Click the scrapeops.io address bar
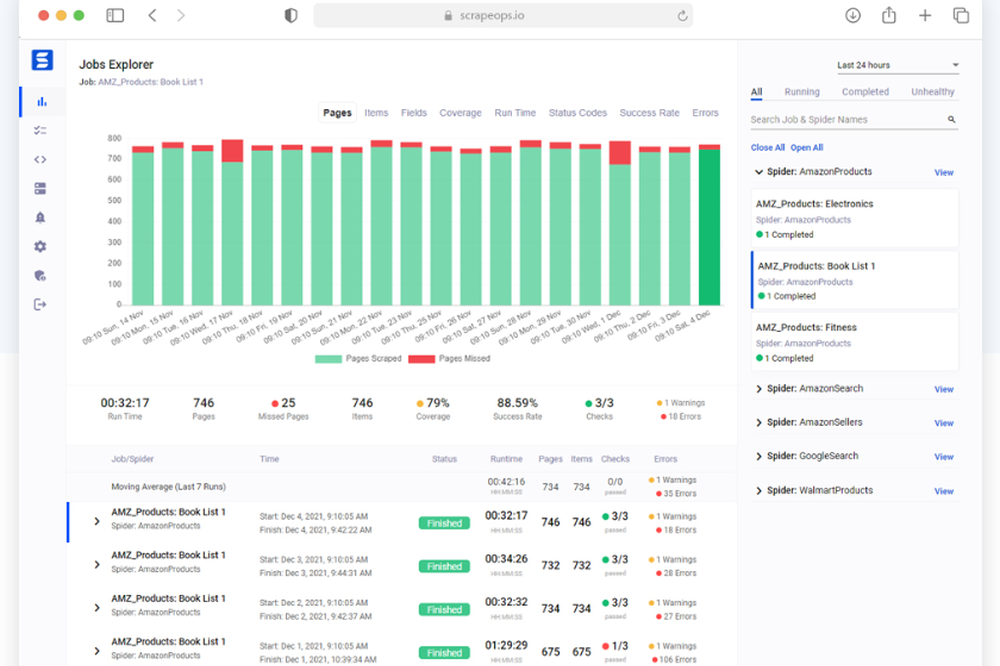 click(x=503, y=15)
